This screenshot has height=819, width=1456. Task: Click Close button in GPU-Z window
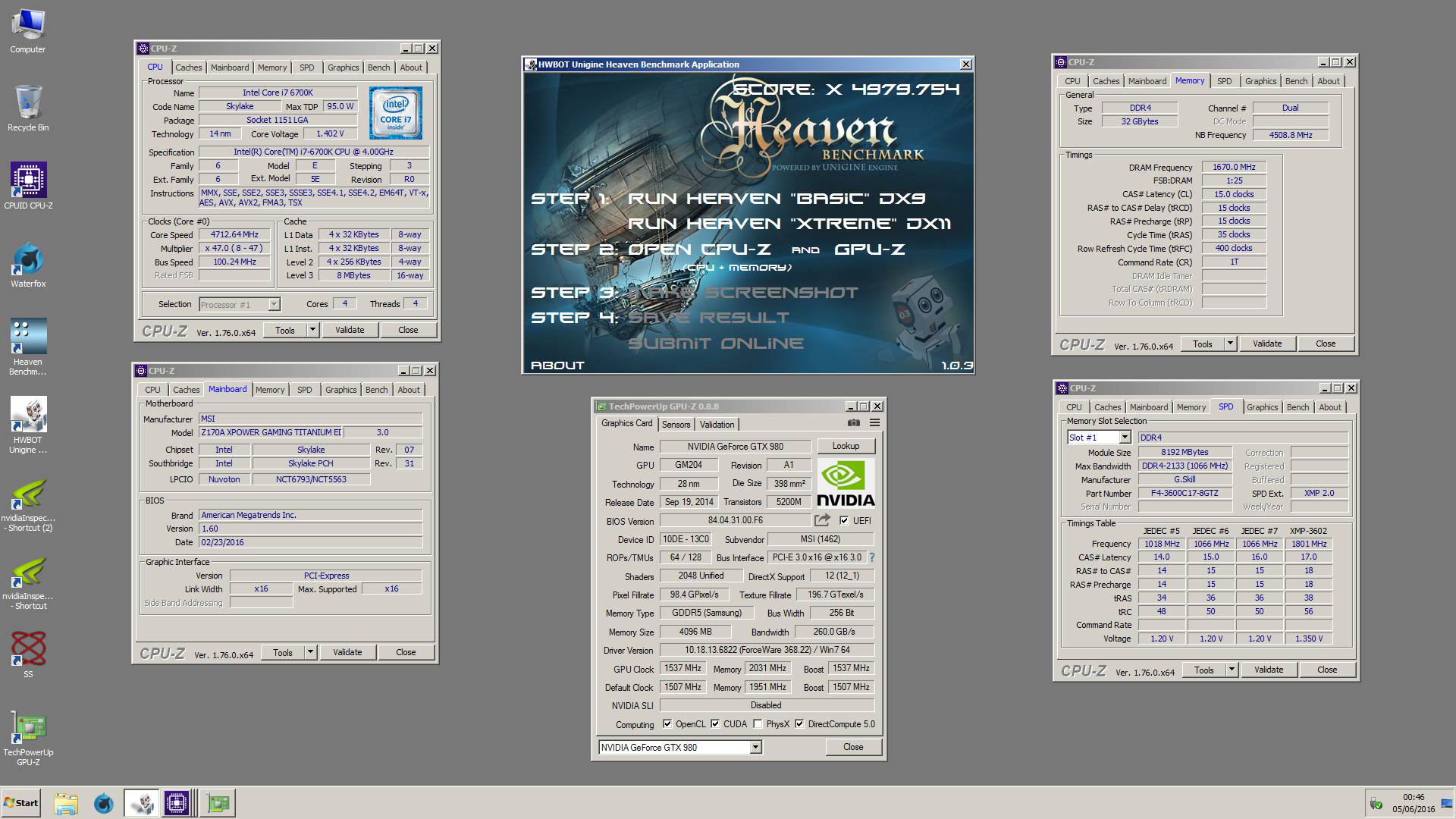(853, 747)
